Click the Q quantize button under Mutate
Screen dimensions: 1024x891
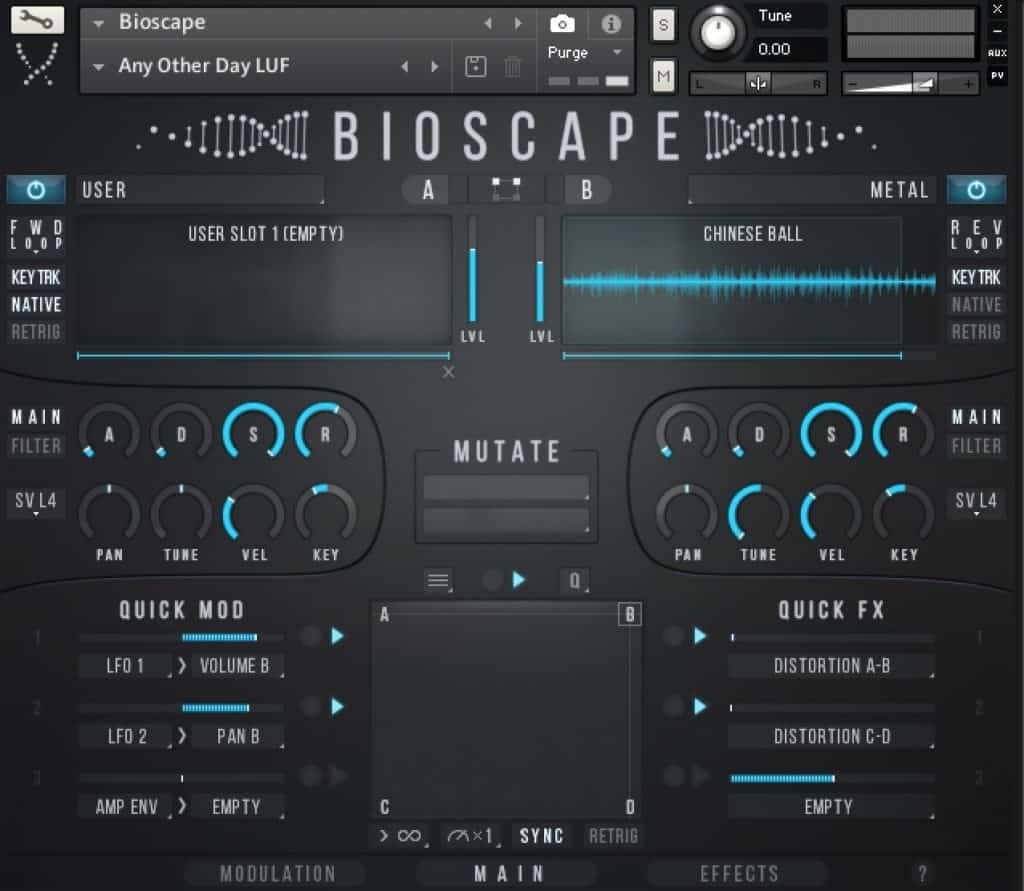pyautogui.click(x=575, y=580)
